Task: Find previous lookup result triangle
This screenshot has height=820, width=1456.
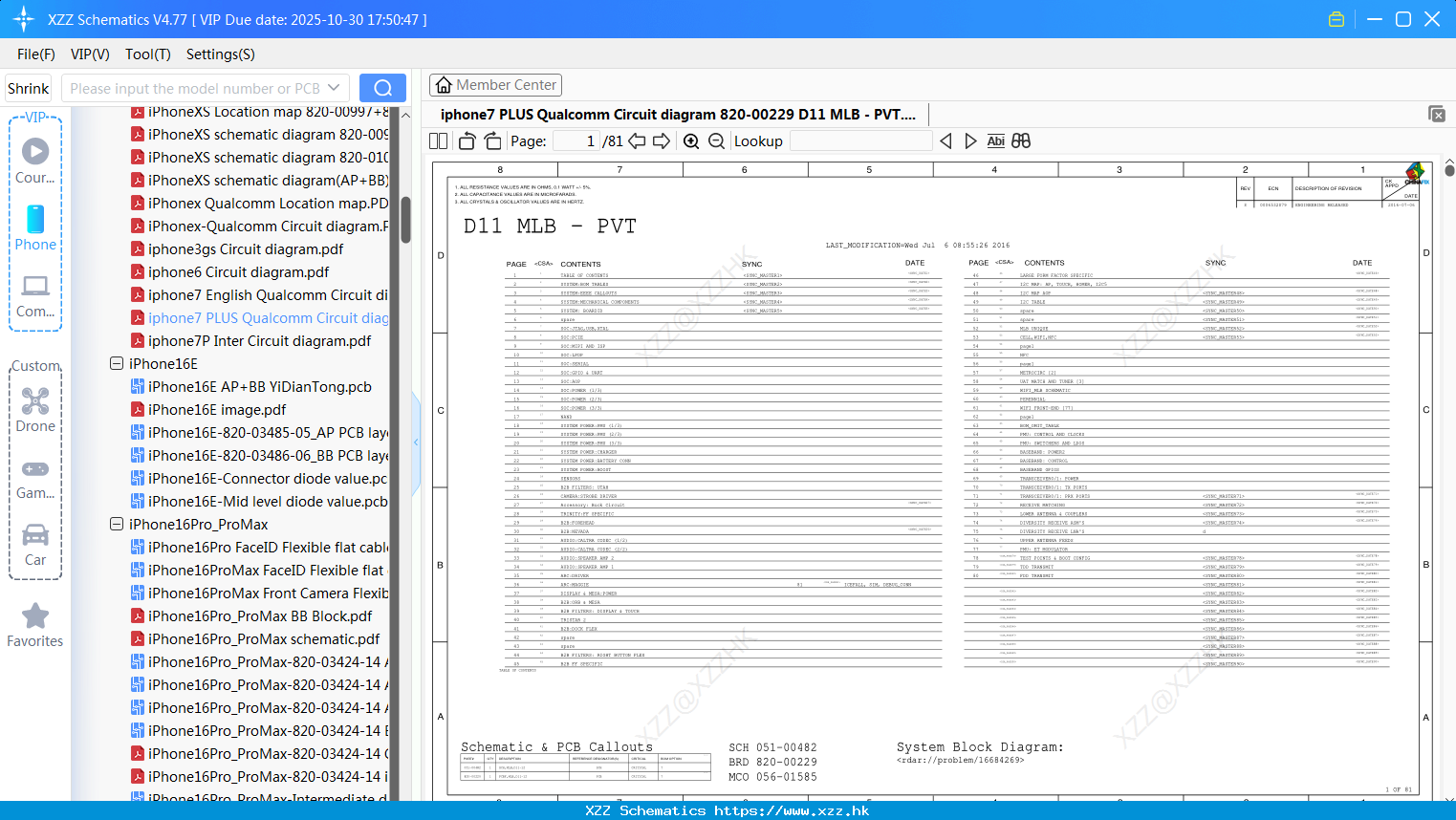Action: (945, 141)
